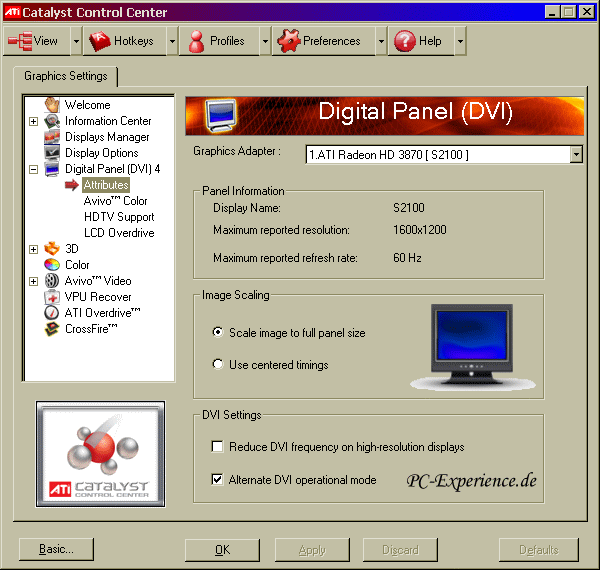Image resolution: width=600 pixels, height=570 pixels.
Task: Click the ATI Overdrive gauge icon
Action: pyautogui.click(x=52, y=313)
